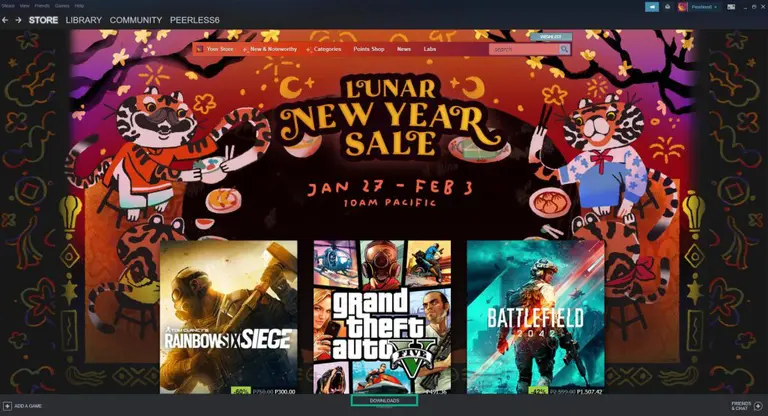Screen dimensions: 768x416
Task: Click the profile avatar image
Action: click(682, 7)
